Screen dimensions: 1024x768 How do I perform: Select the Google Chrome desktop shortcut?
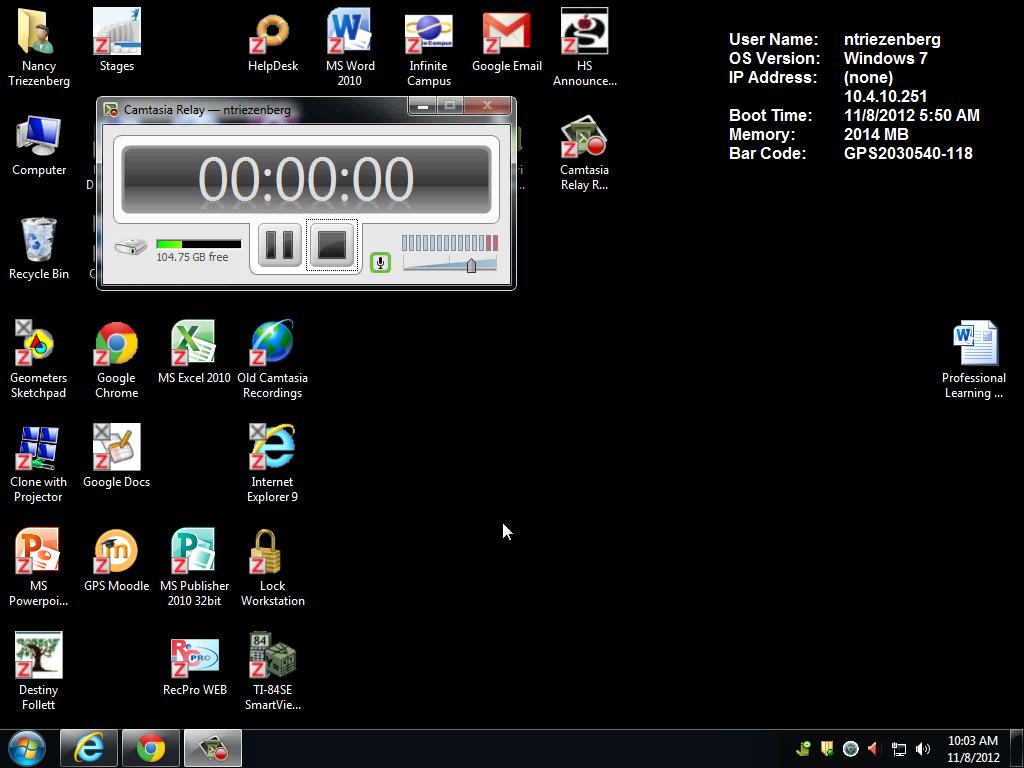point(116,359)
